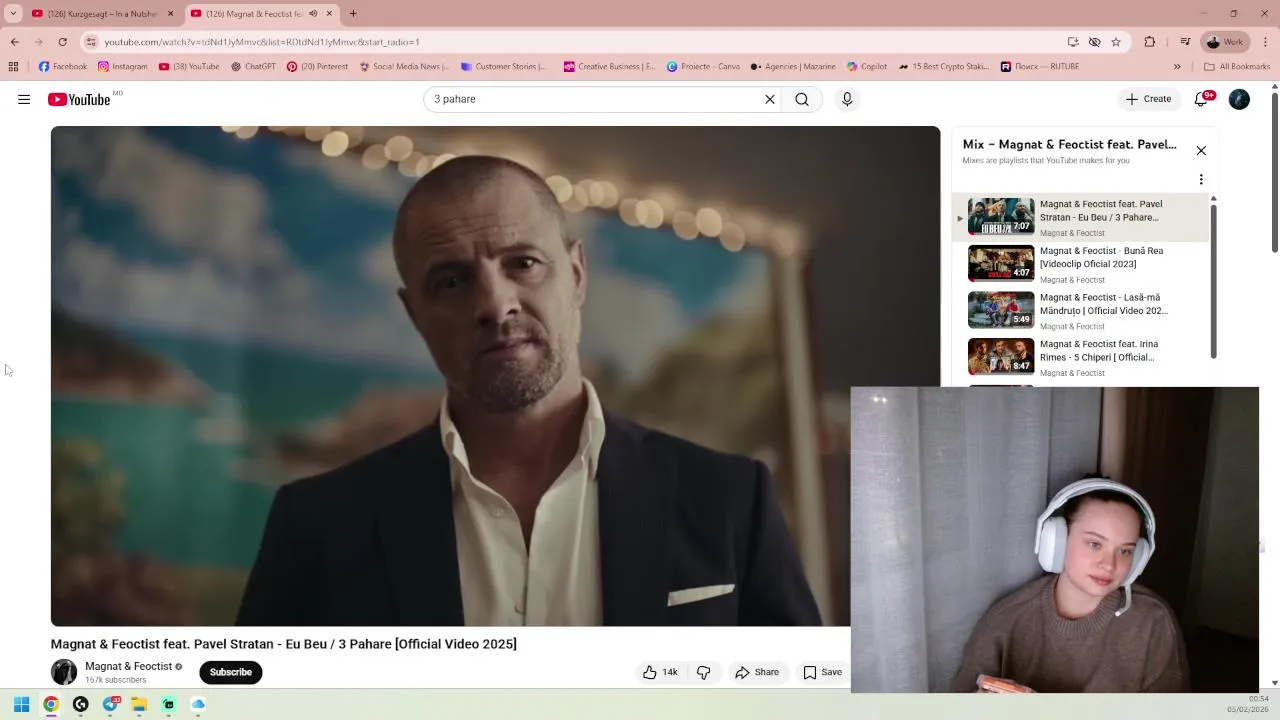The width and height of the screenshot is (1280, 720).
Task: Open a new browser tab
Action: pyautogui.click(x=353, y=14)
